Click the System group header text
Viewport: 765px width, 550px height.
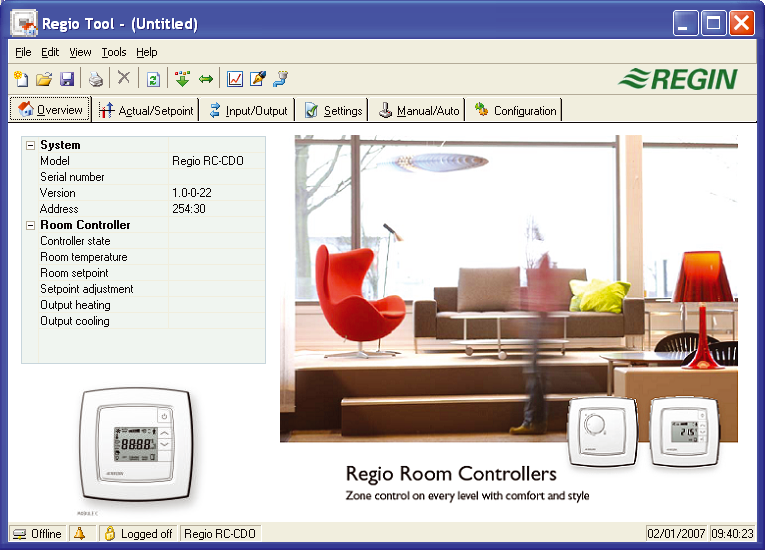point(60,145)
